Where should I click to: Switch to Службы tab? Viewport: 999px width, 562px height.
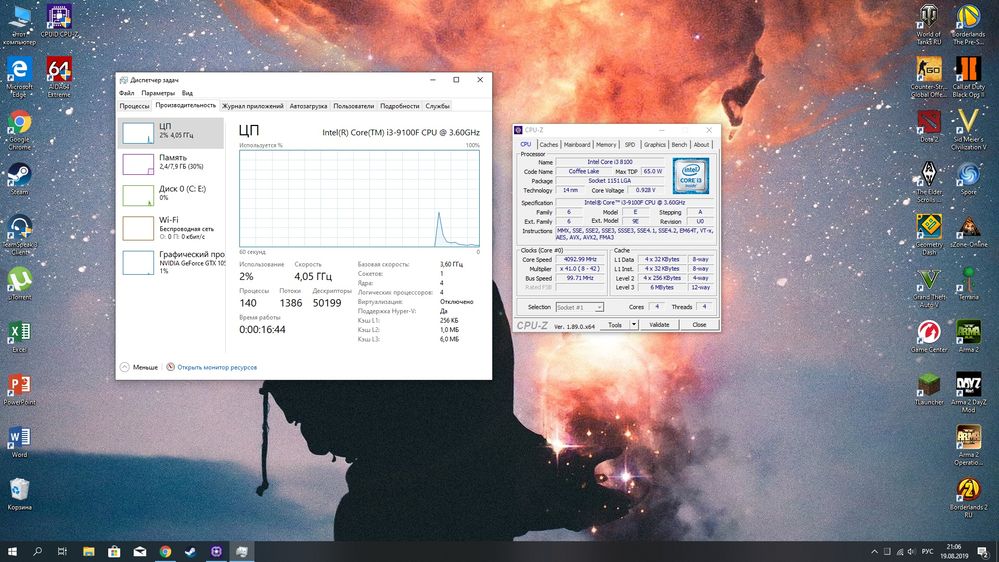click(437, 106)
